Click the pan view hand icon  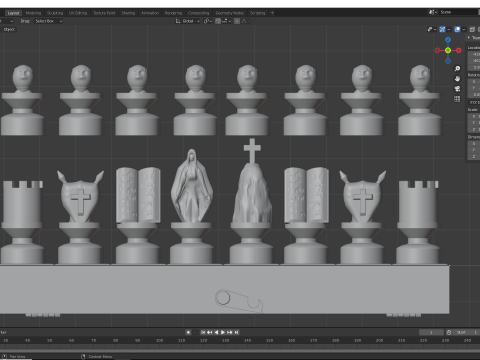[457, 79]
